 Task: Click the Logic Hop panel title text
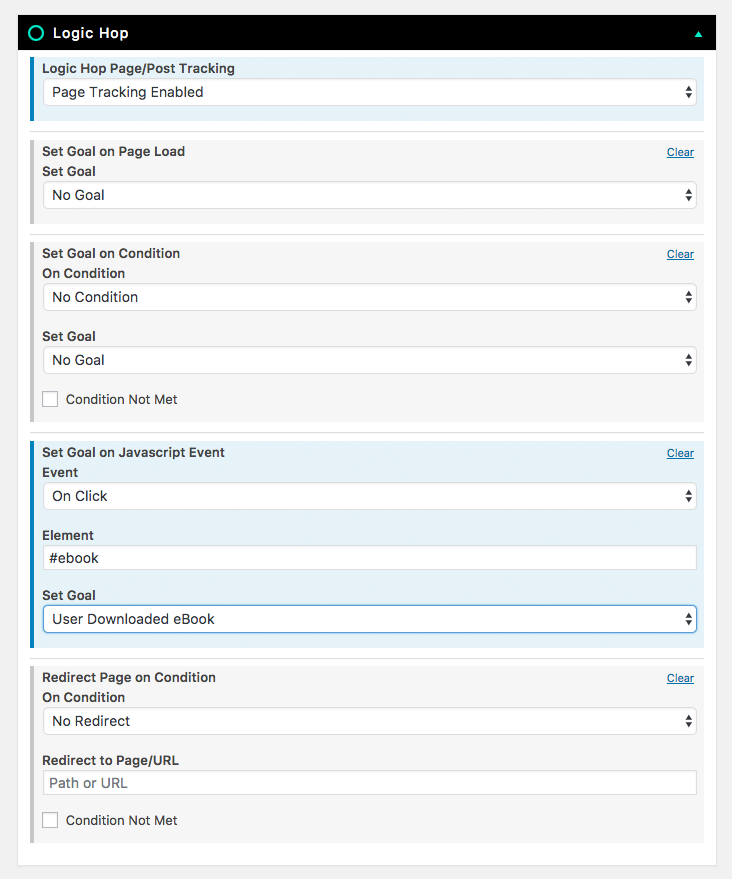91,33
